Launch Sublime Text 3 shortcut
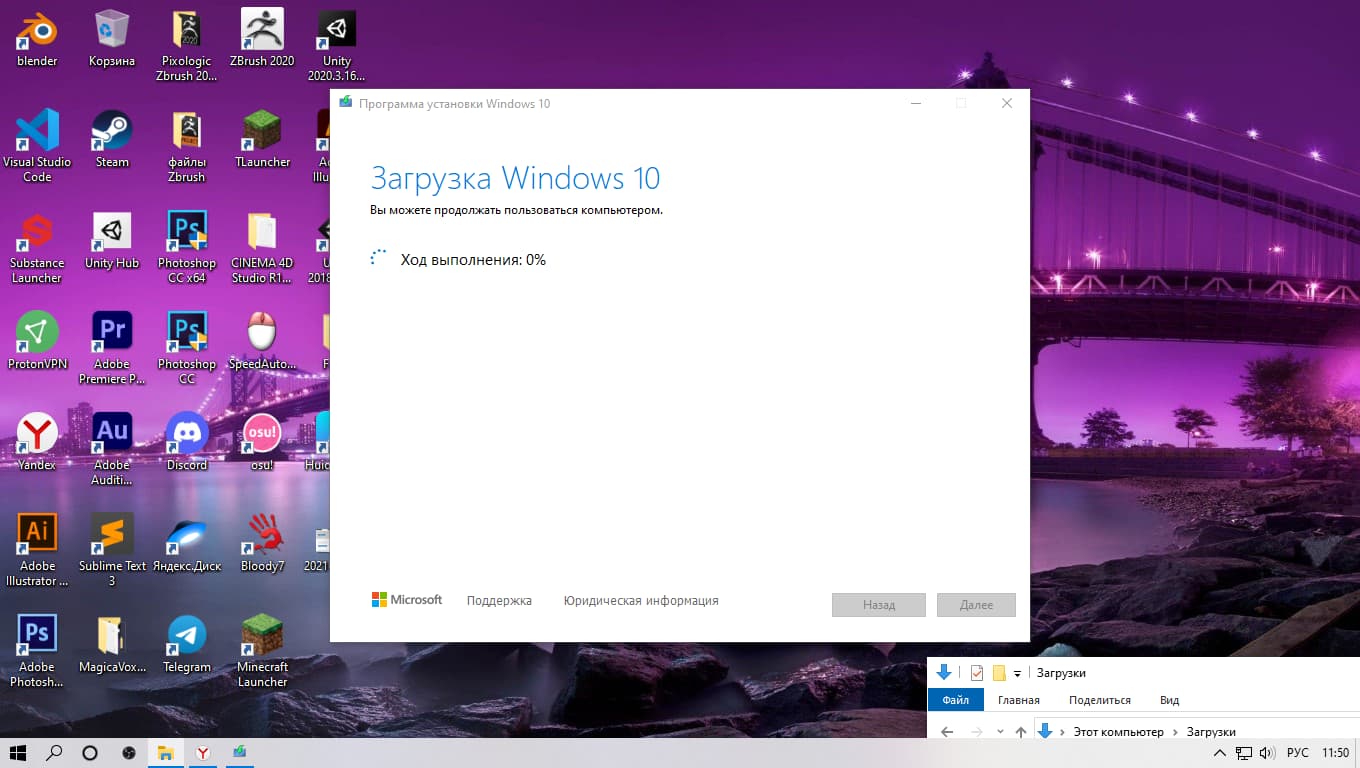Image resolution: width=1360 pixels, height=768 pixels. pyautogui.click(x=112, y=550)
